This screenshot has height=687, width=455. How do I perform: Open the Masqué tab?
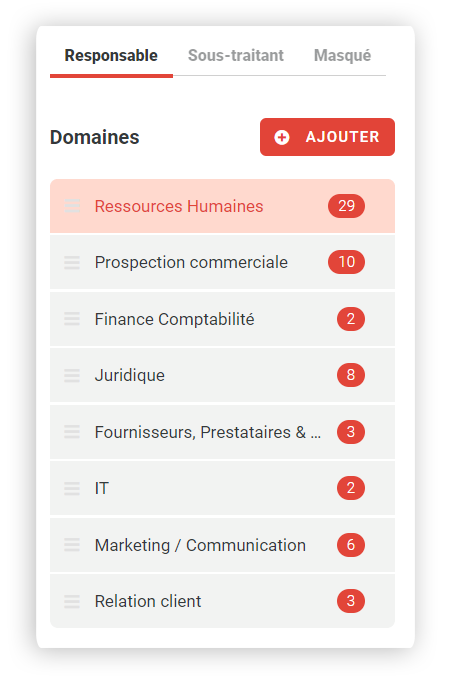342,56
